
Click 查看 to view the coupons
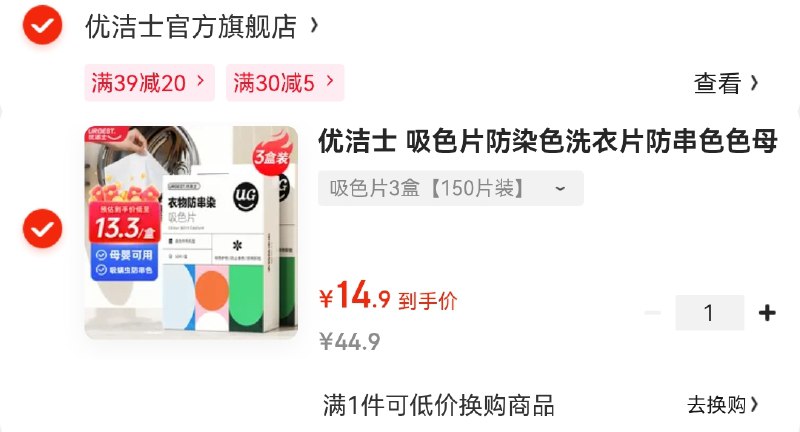click(717, 83)
